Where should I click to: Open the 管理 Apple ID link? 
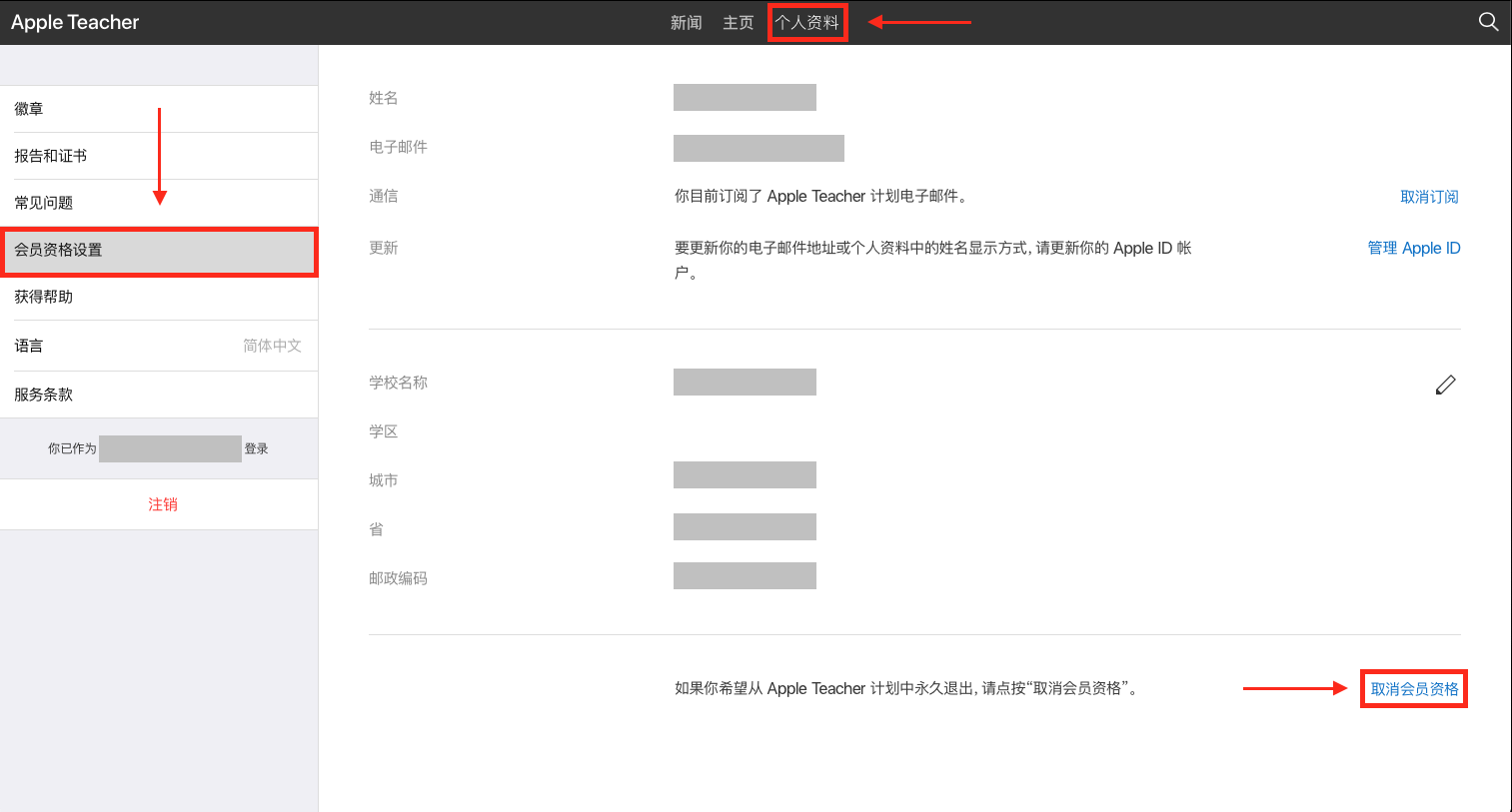[x=1414, y=248]
